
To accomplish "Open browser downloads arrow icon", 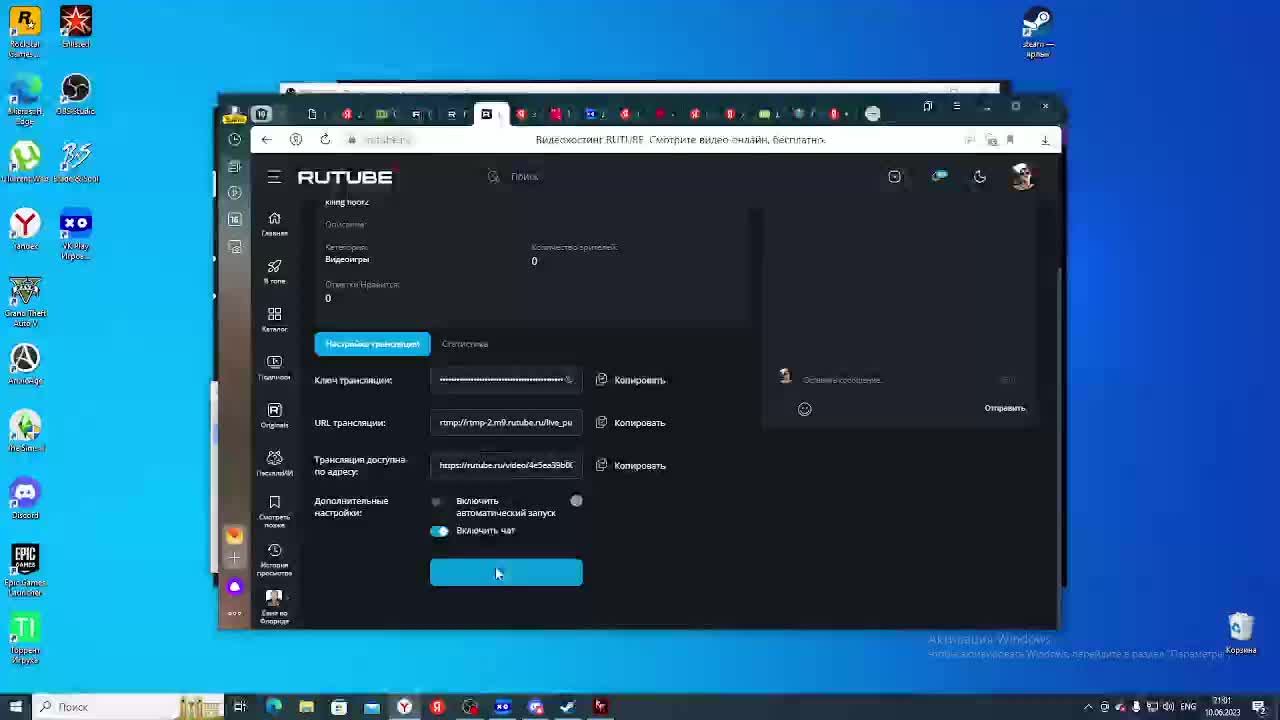I will click(1045, 139).
